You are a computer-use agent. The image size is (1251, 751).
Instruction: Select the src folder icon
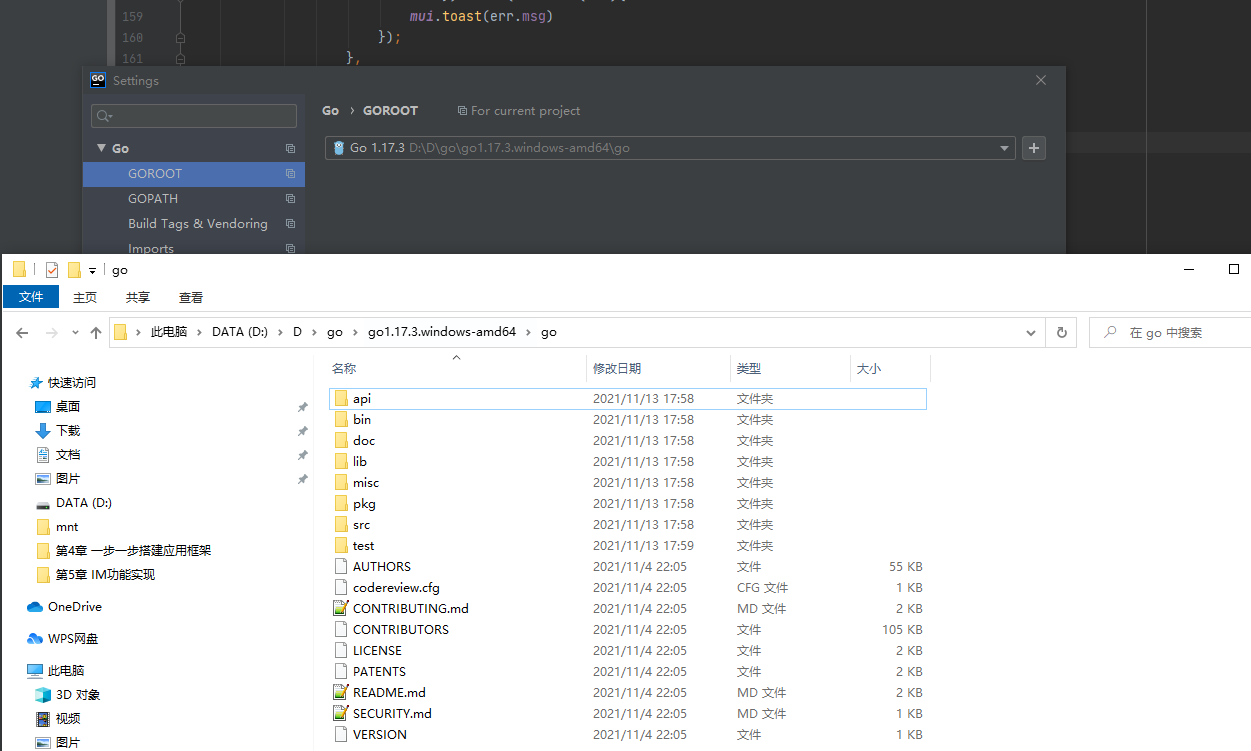(x=341, y=525)
